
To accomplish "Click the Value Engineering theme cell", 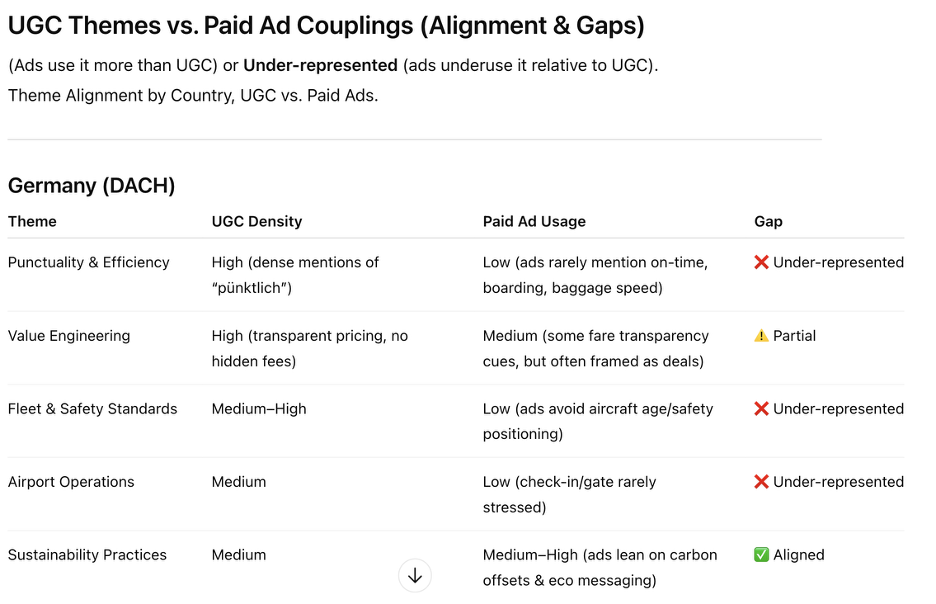I will point(69,336).
